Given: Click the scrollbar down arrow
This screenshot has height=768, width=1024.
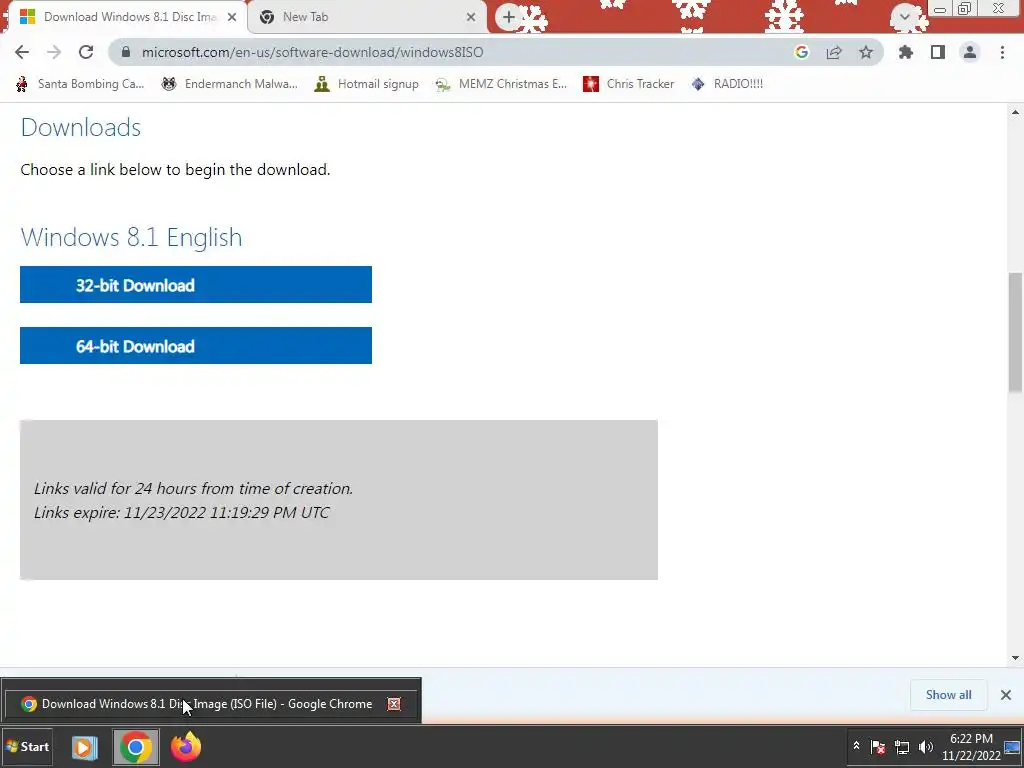Looking at the screenshot, I should coord(1015,658).
